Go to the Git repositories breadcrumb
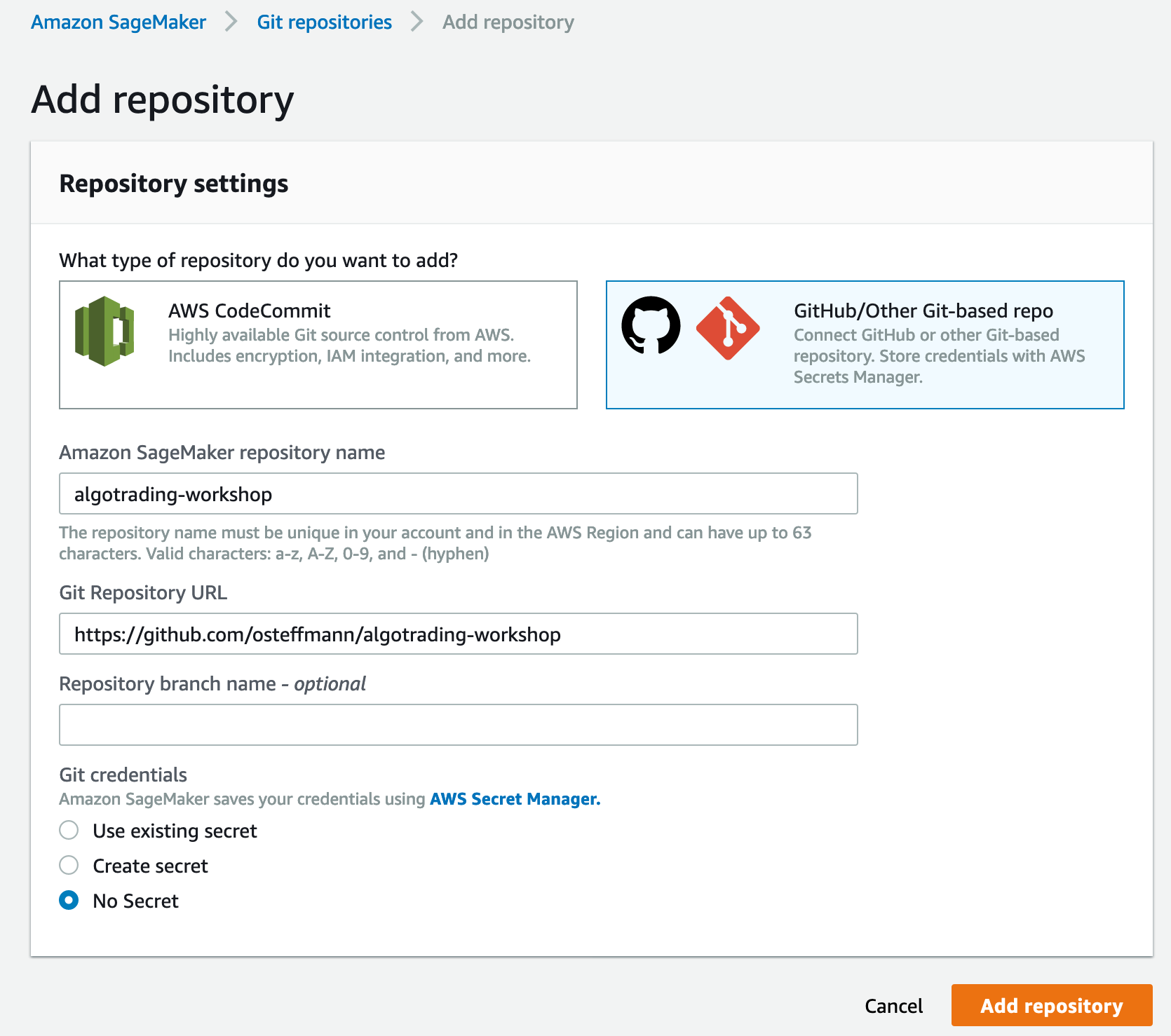Screen dimensions: 1171x1036 [x=324, y=22]
